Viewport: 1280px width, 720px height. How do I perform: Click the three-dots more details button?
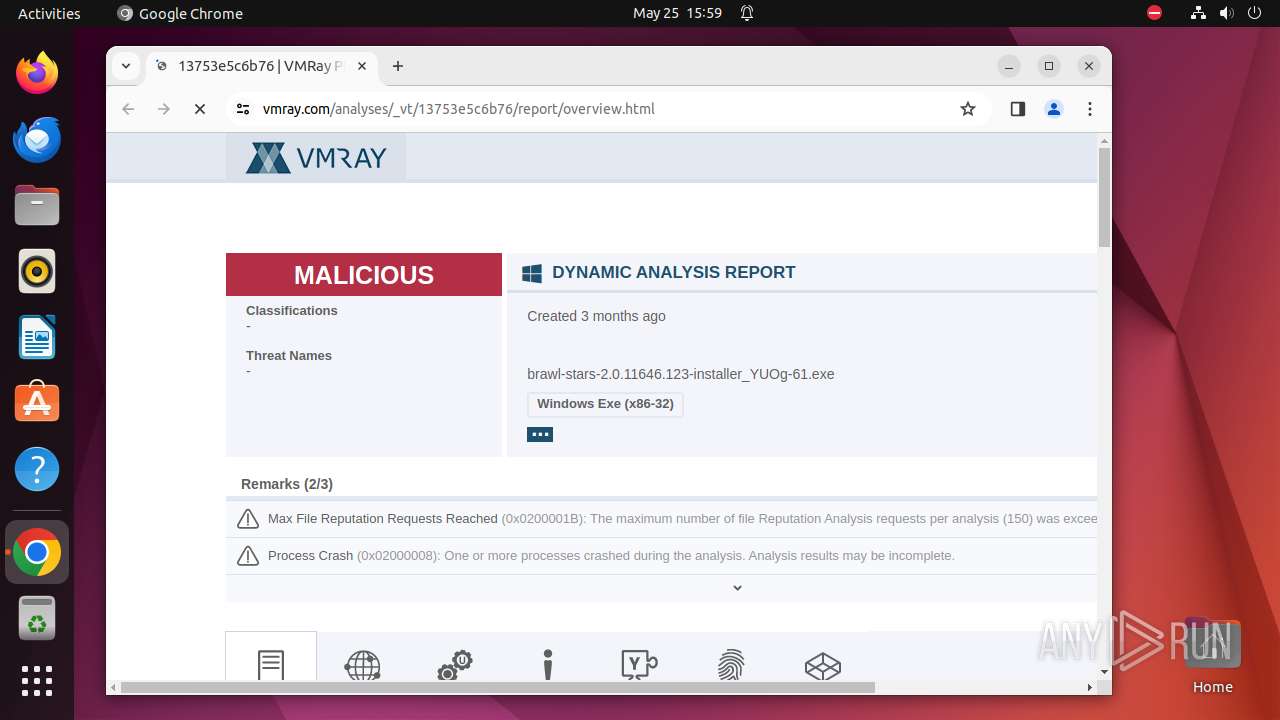click(540, 434)
